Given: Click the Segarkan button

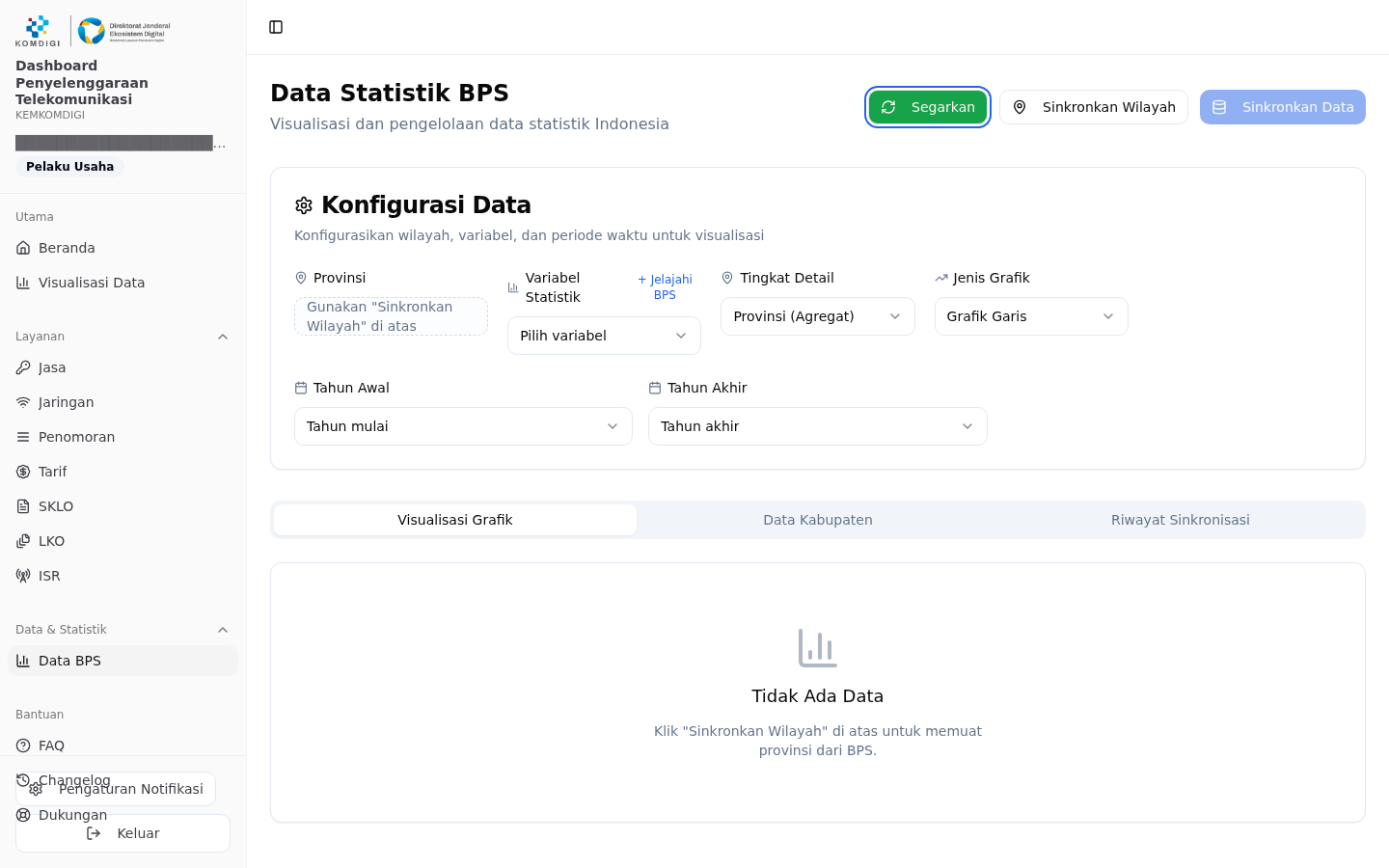Looking at the screenshot, I should (928, 107).
